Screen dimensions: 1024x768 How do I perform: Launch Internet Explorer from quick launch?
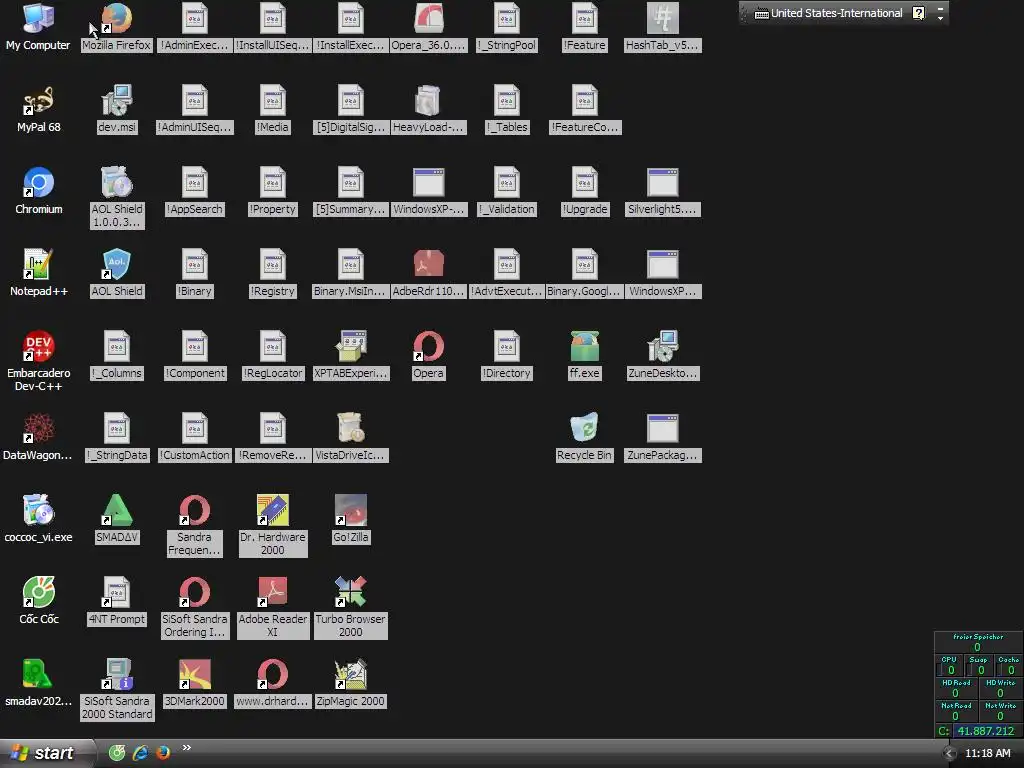[140, 752]
